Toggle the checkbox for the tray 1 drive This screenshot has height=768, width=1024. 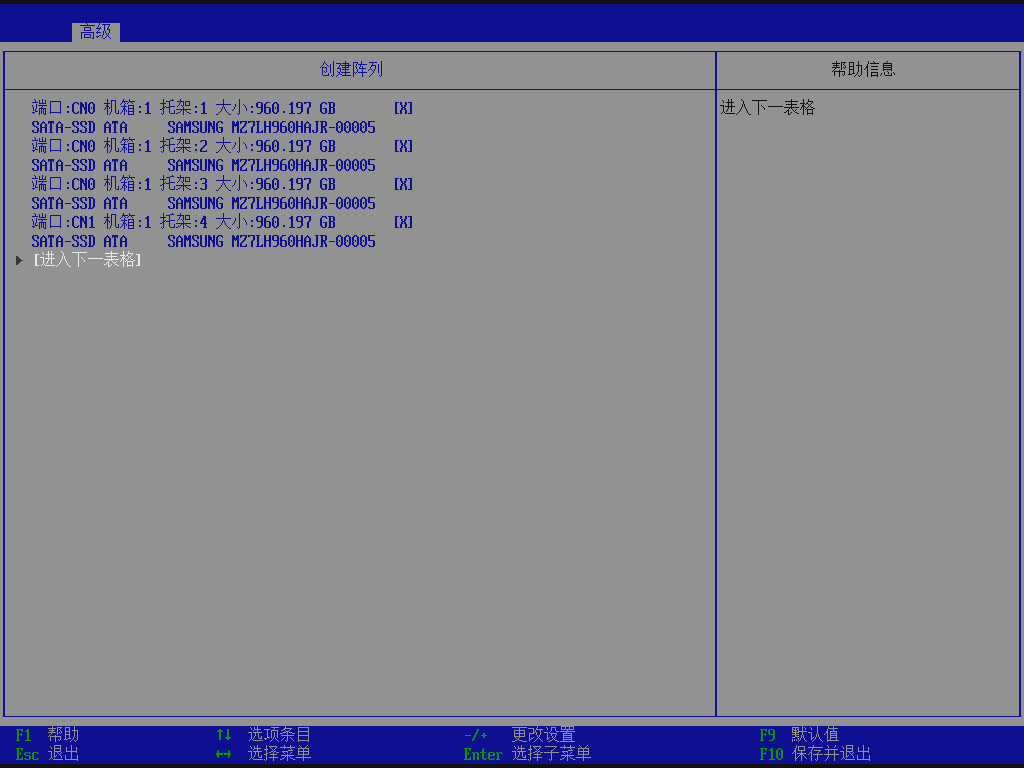(403, 108)
